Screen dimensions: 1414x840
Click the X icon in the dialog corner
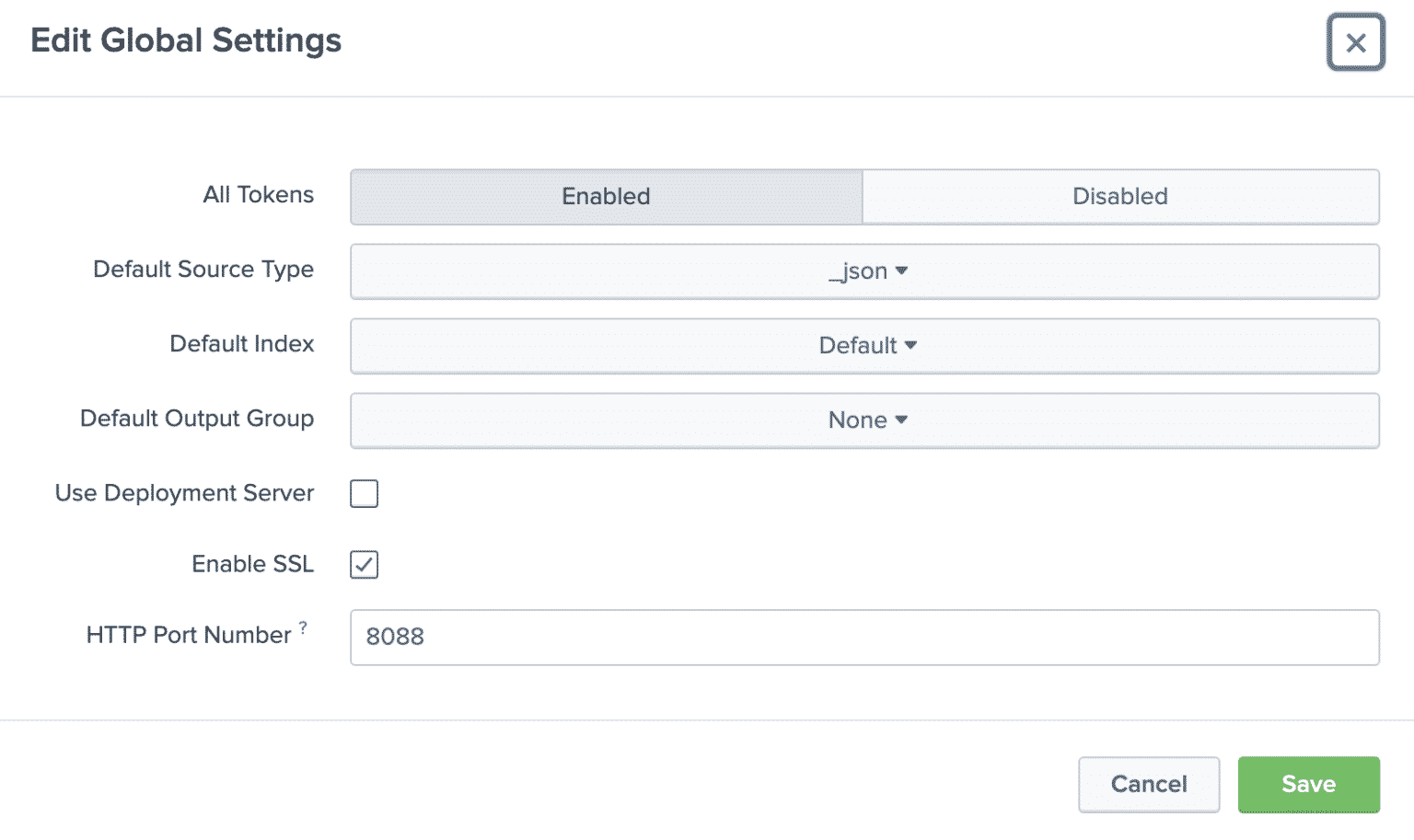(x=1355, y=42)
